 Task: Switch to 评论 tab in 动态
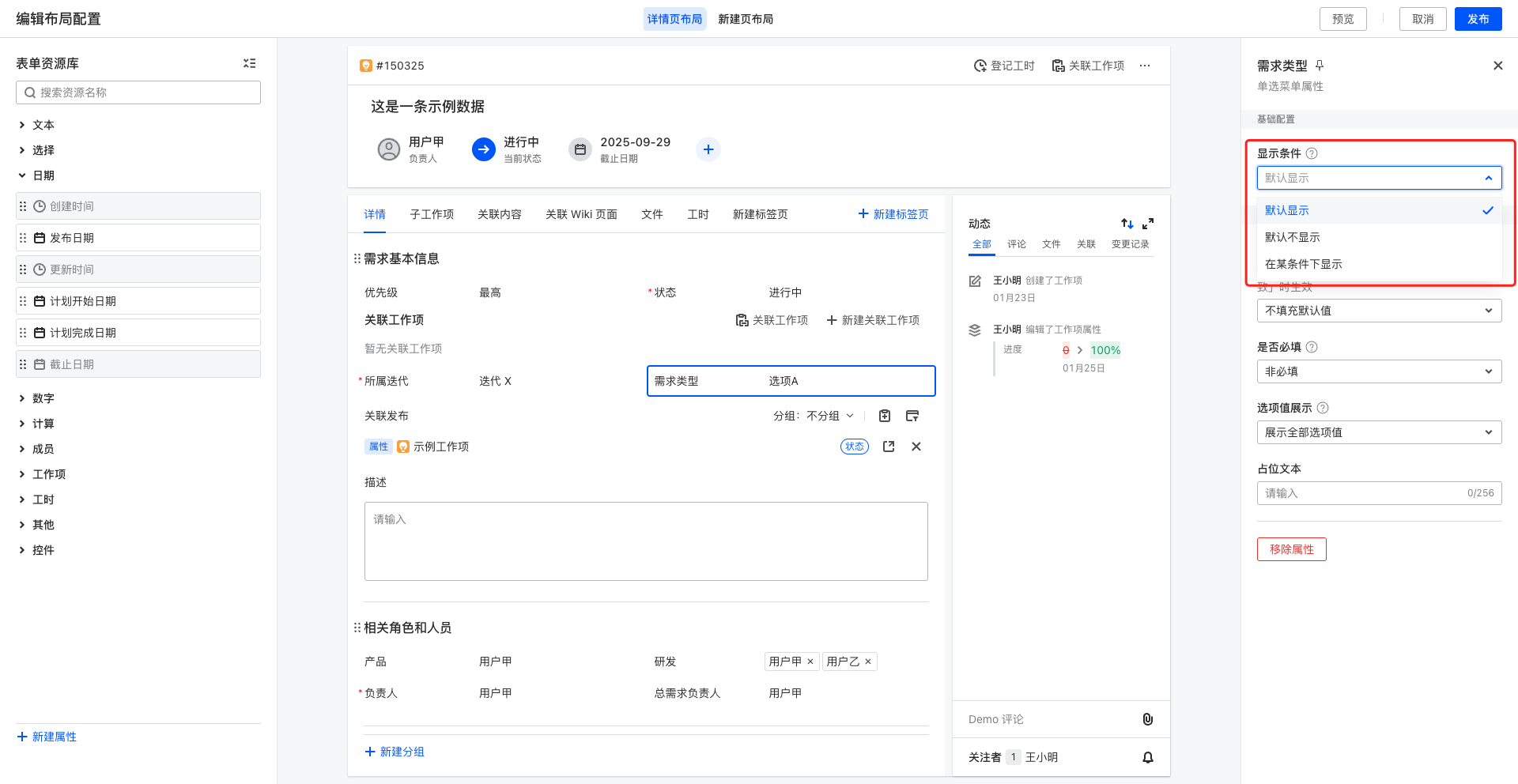[1017, 244]
